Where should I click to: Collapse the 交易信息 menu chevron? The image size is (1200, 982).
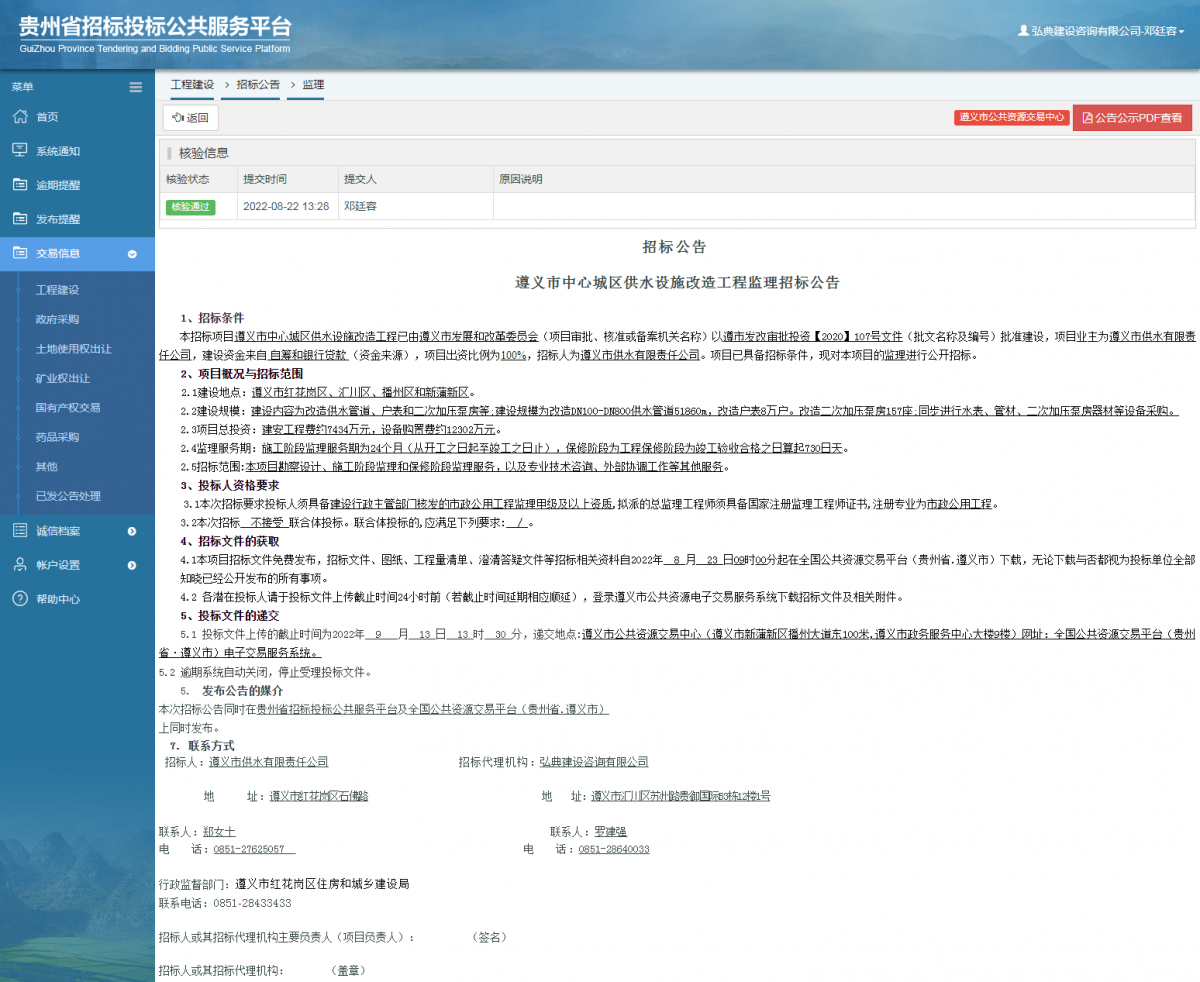(132, 254)
